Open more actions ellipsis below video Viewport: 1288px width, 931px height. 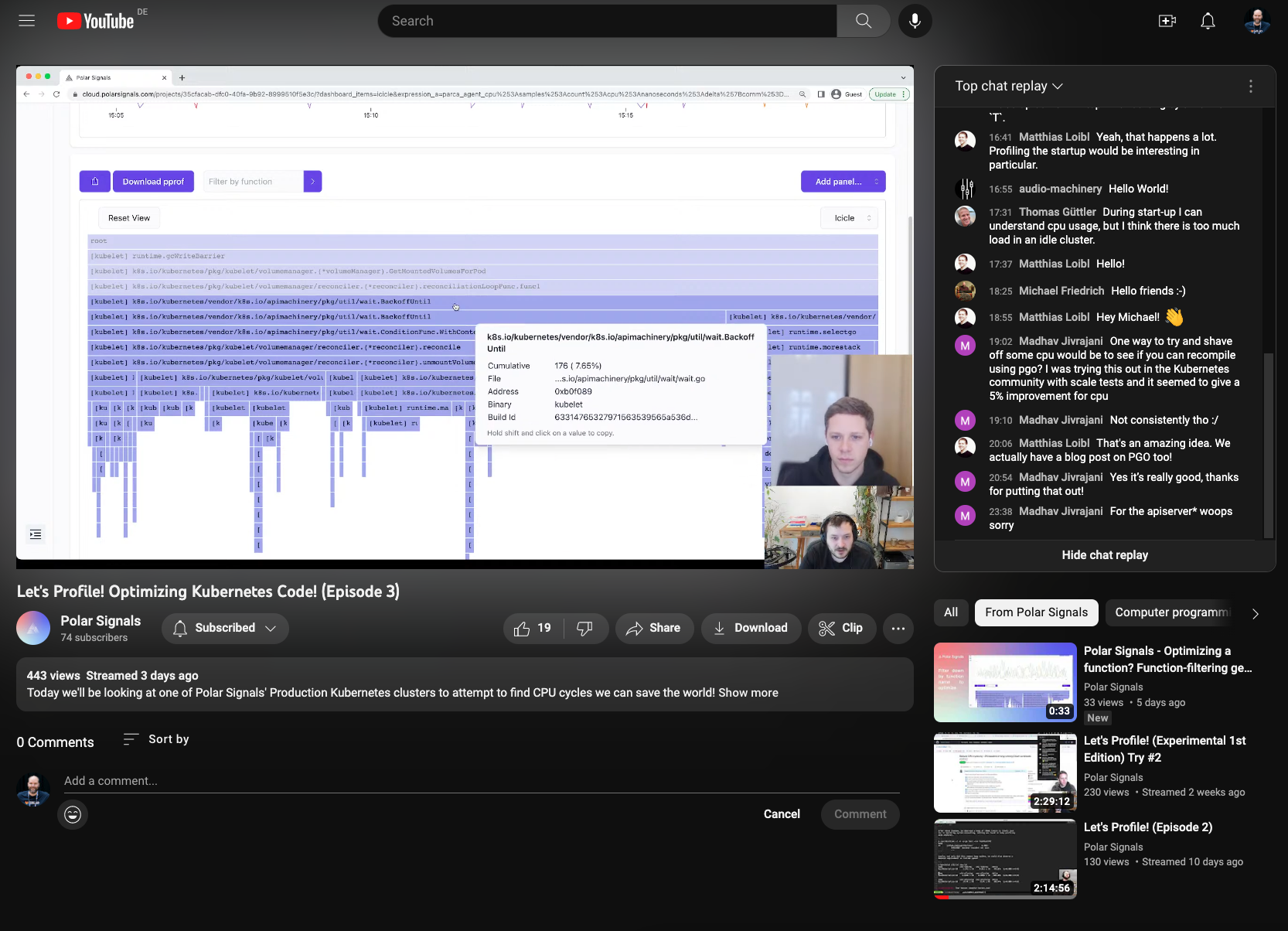tap(898, 629)
